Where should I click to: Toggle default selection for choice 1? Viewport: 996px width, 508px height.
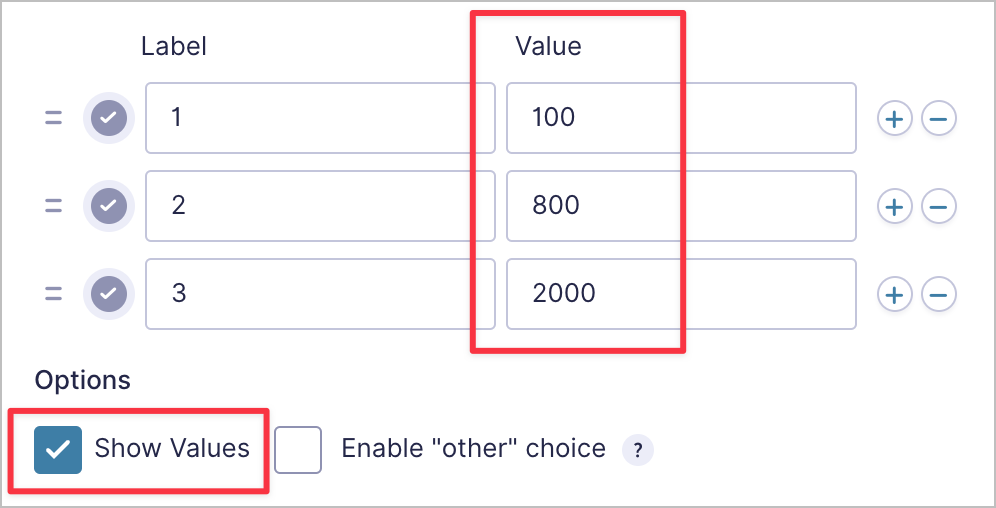pyautogui.click(x=109, y=119)
